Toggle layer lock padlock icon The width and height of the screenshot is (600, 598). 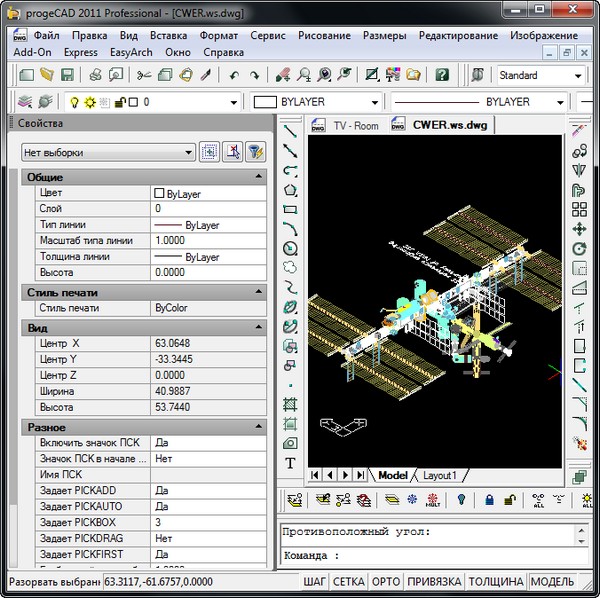coord(120,102)
